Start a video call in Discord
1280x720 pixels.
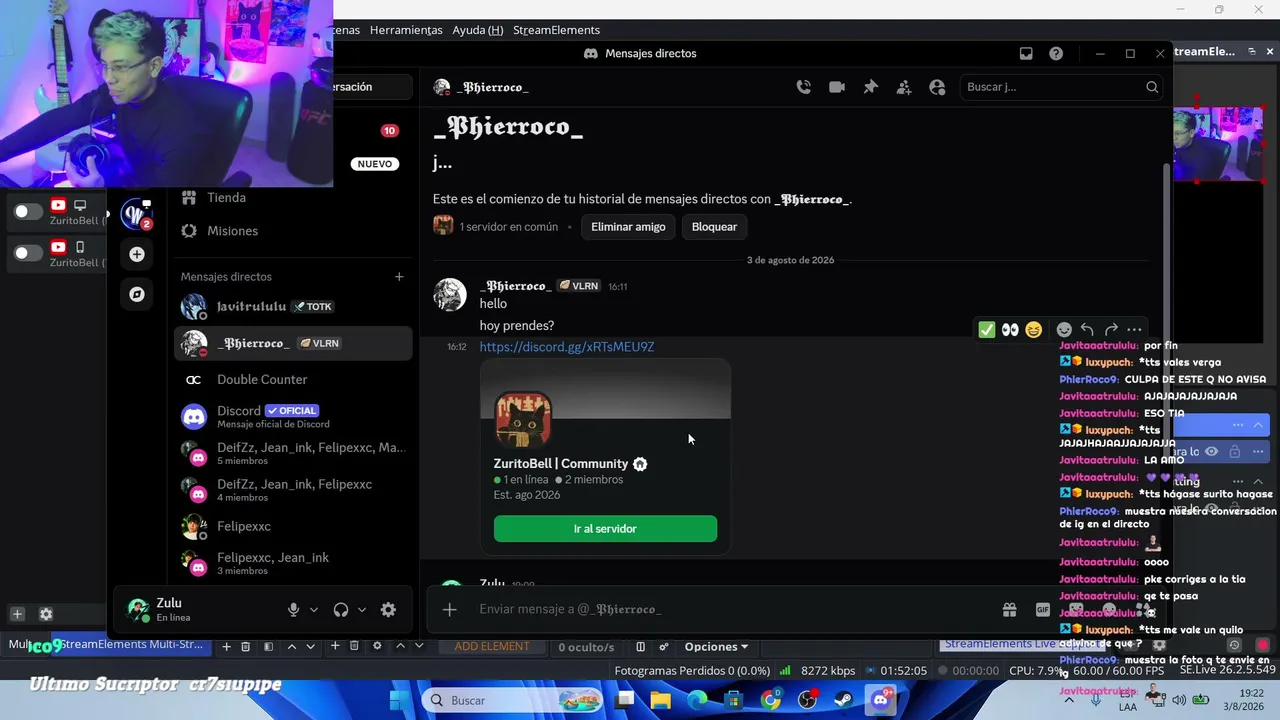coord(837,87)
